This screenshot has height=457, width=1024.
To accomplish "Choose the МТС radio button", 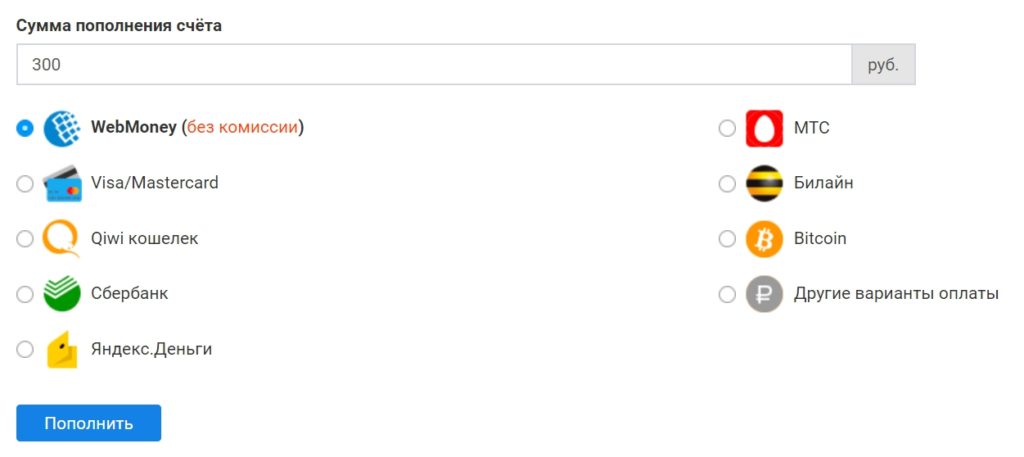I will click(727, 129).
